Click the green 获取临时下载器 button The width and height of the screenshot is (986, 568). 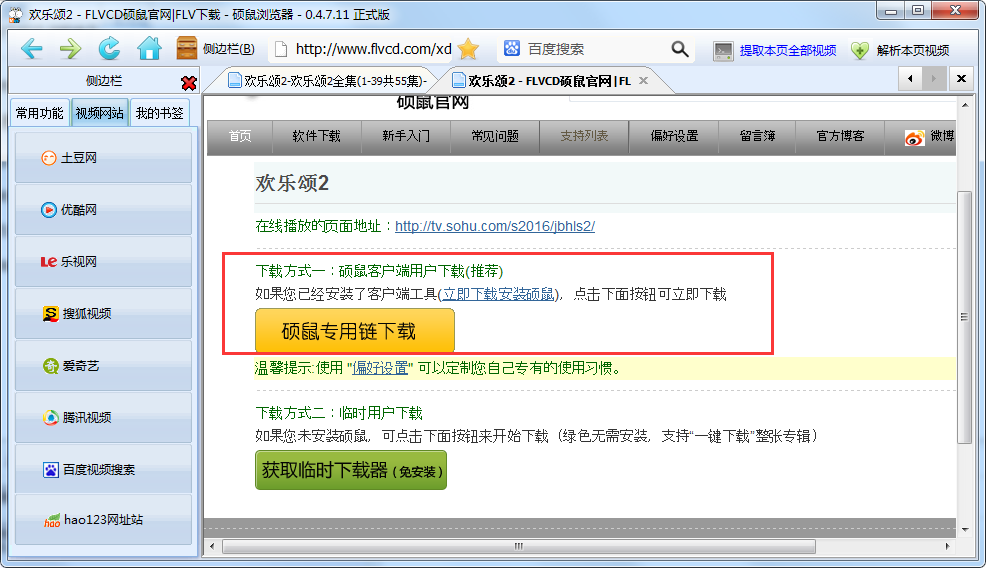point(351,470)
